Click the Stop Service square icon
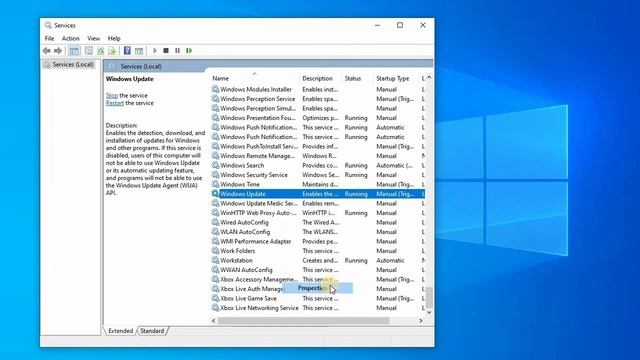The image size is (640, 360). [x=166, y=51]
